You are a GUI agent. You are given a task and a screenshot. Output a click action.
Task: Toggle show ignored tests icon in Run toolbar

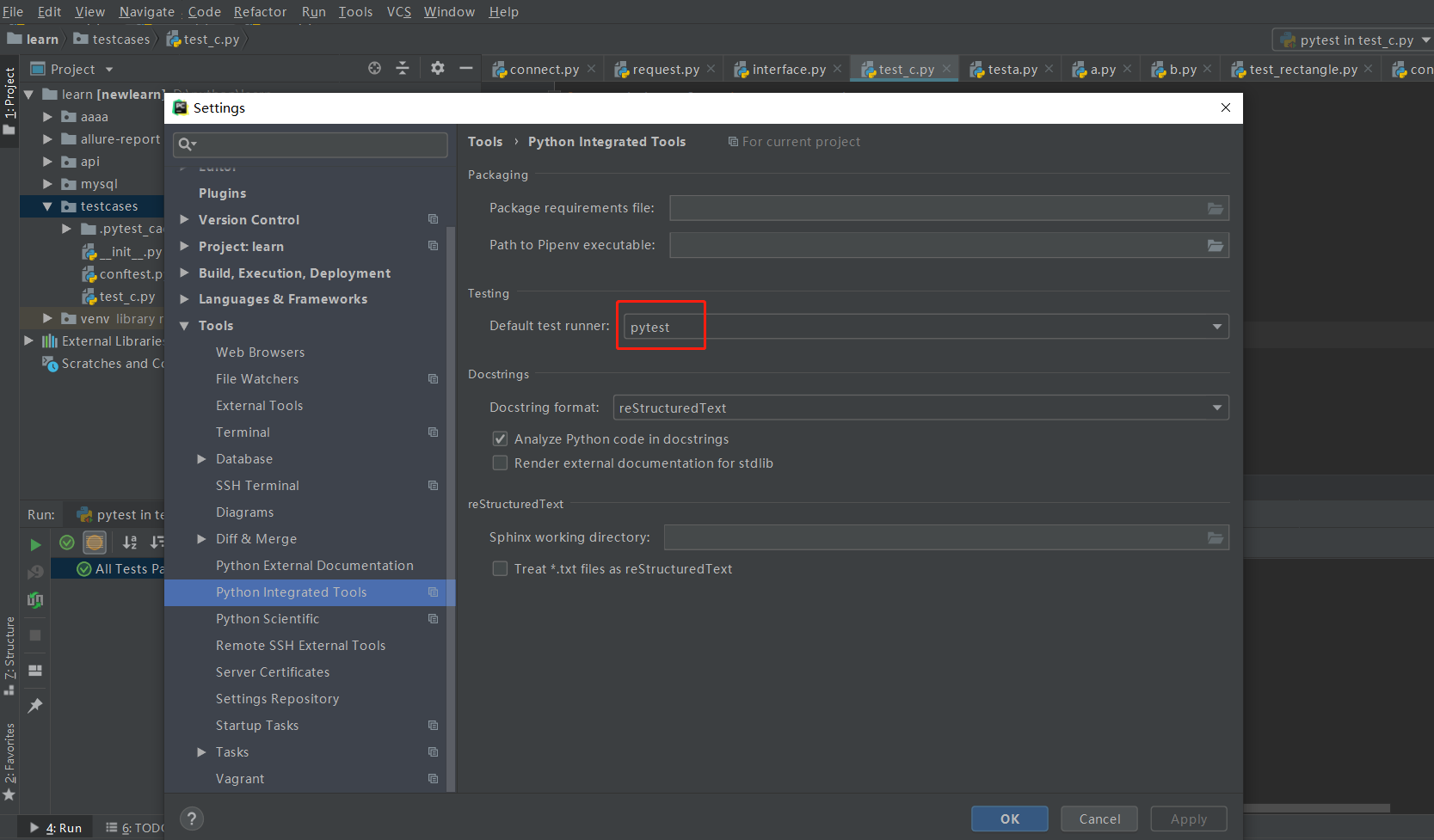(95, 542)
